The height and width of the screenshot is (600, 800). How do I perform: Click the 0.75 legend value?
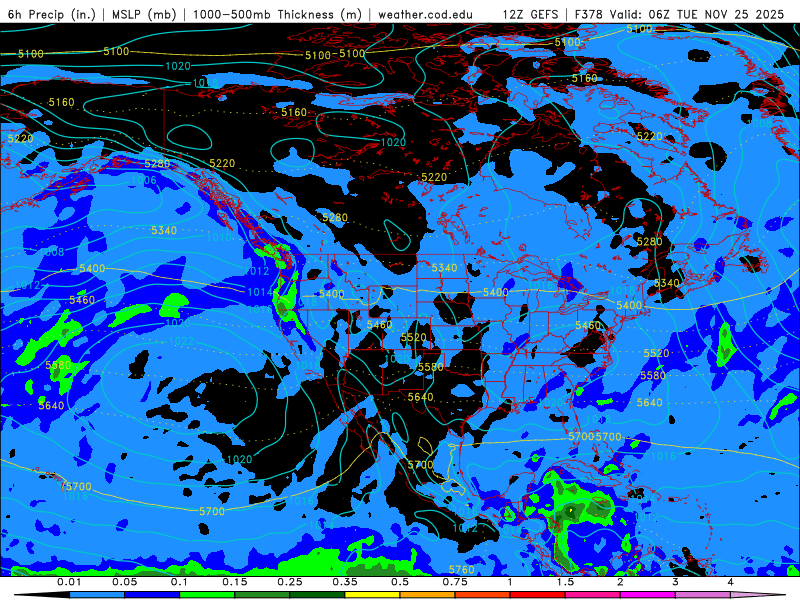pos(455,582)
